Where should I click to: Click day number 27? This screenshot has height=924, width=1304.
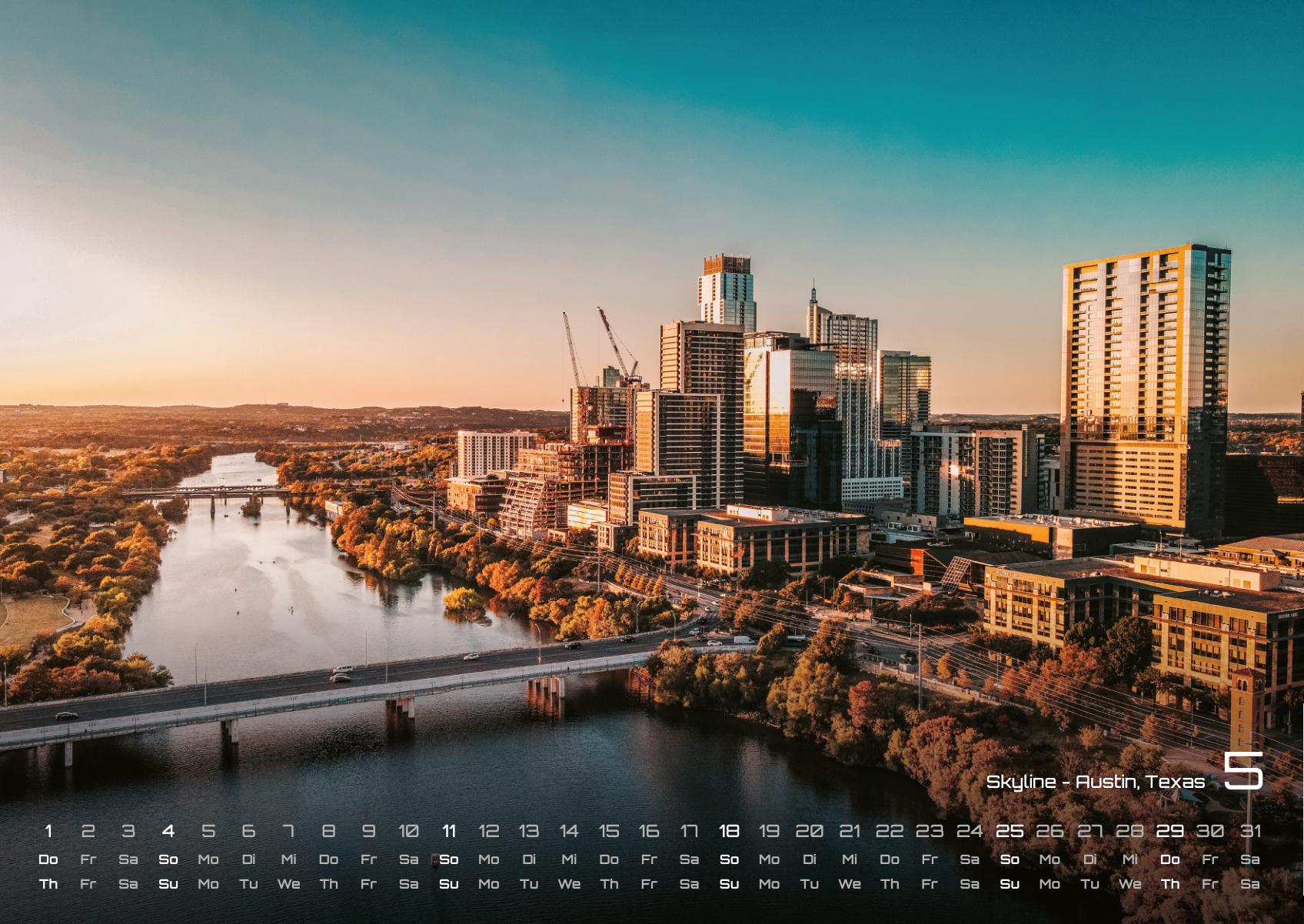coord(1089,831)
